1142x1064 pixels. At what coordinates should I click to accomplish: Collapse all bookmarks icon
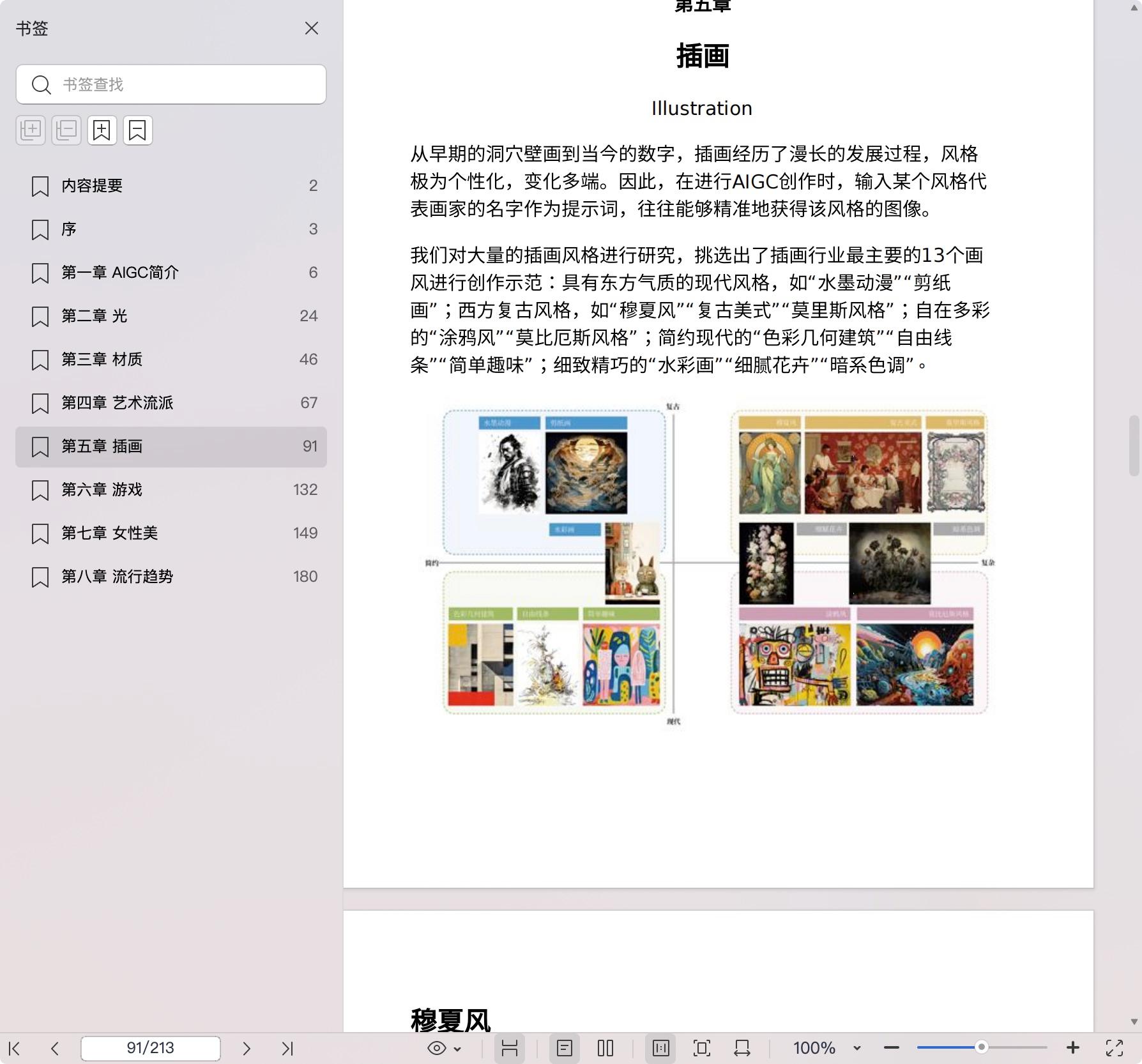pos(66,130)
